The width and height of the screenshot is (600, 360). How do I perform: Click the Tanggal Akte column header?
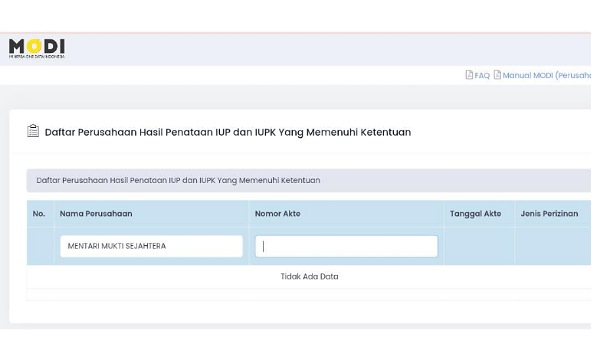[475, 214]
